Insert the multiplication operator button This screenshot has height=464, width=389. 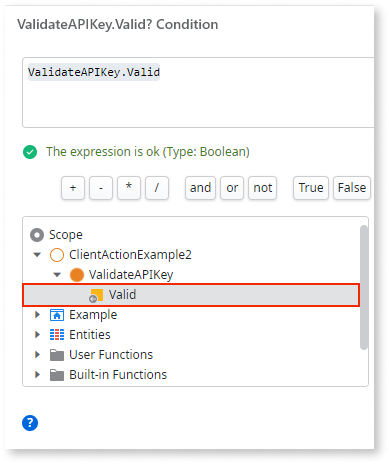click(129, 188)
